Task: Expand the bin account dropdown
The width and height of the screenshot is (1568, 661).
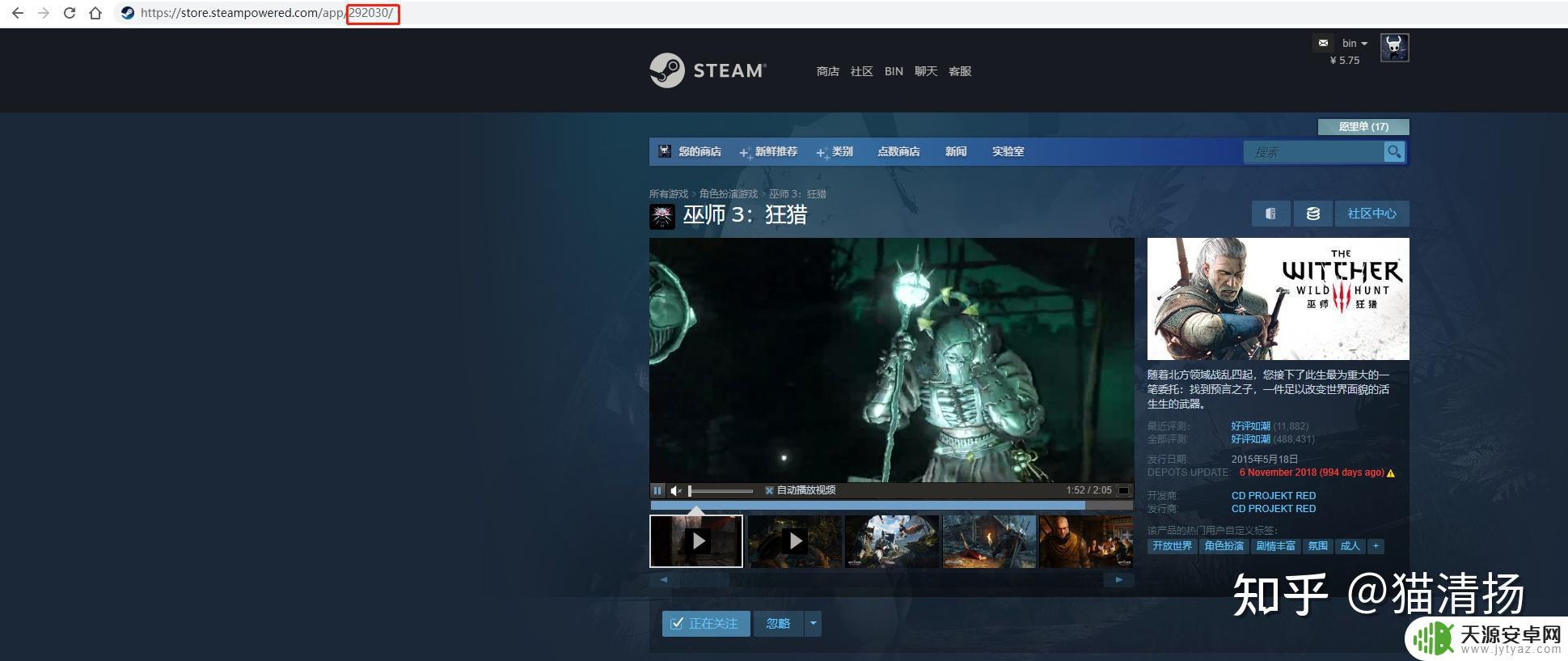Action: point(1355,43)
